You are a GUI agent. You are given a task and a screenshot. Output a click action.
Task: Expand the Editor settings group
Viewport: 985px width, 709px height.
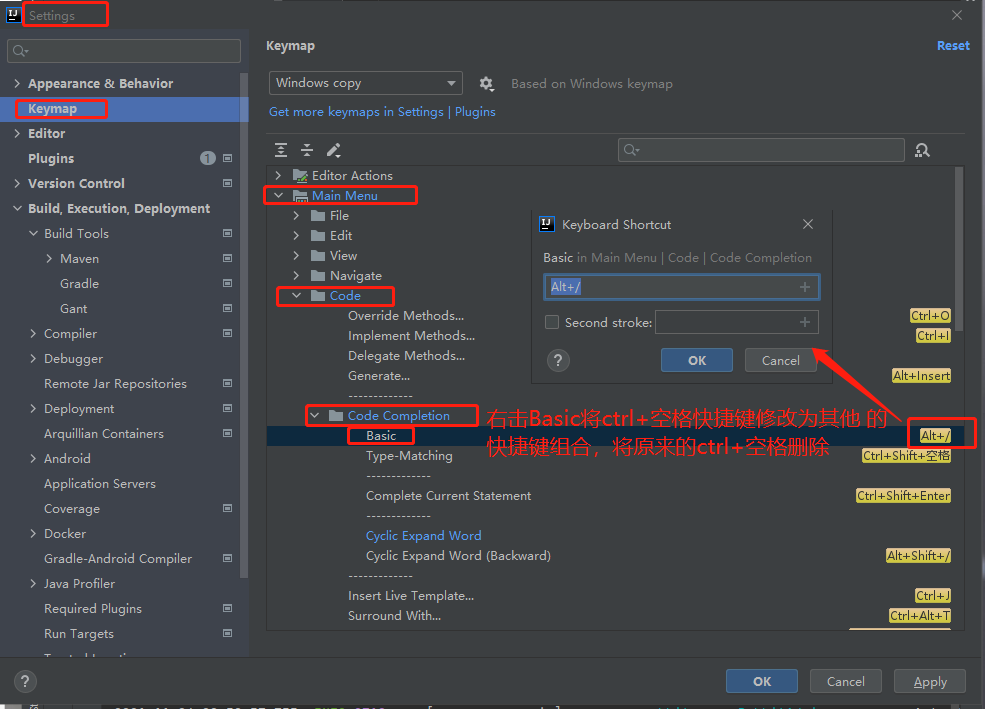point(17,133)
